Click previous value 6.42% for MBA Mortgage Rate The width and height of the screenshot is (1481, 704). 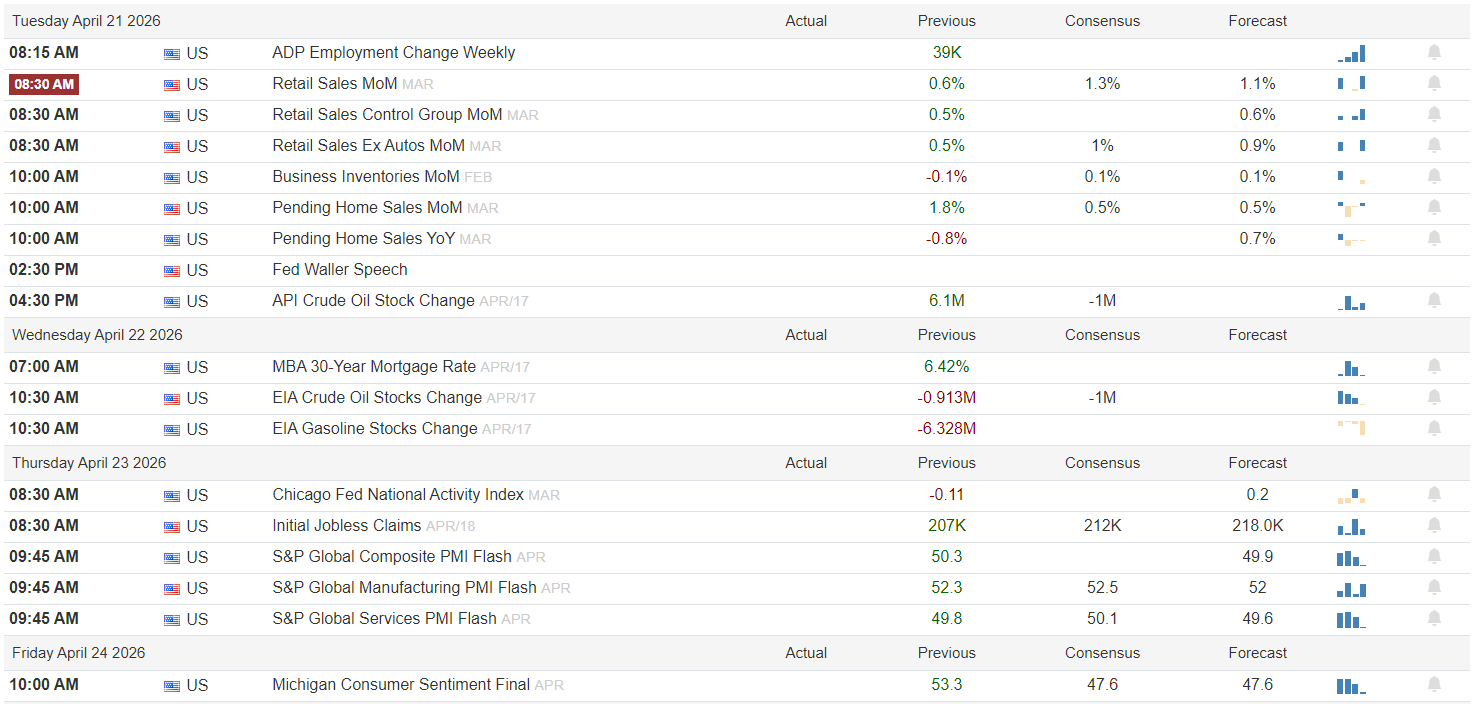tap(947, 366)
